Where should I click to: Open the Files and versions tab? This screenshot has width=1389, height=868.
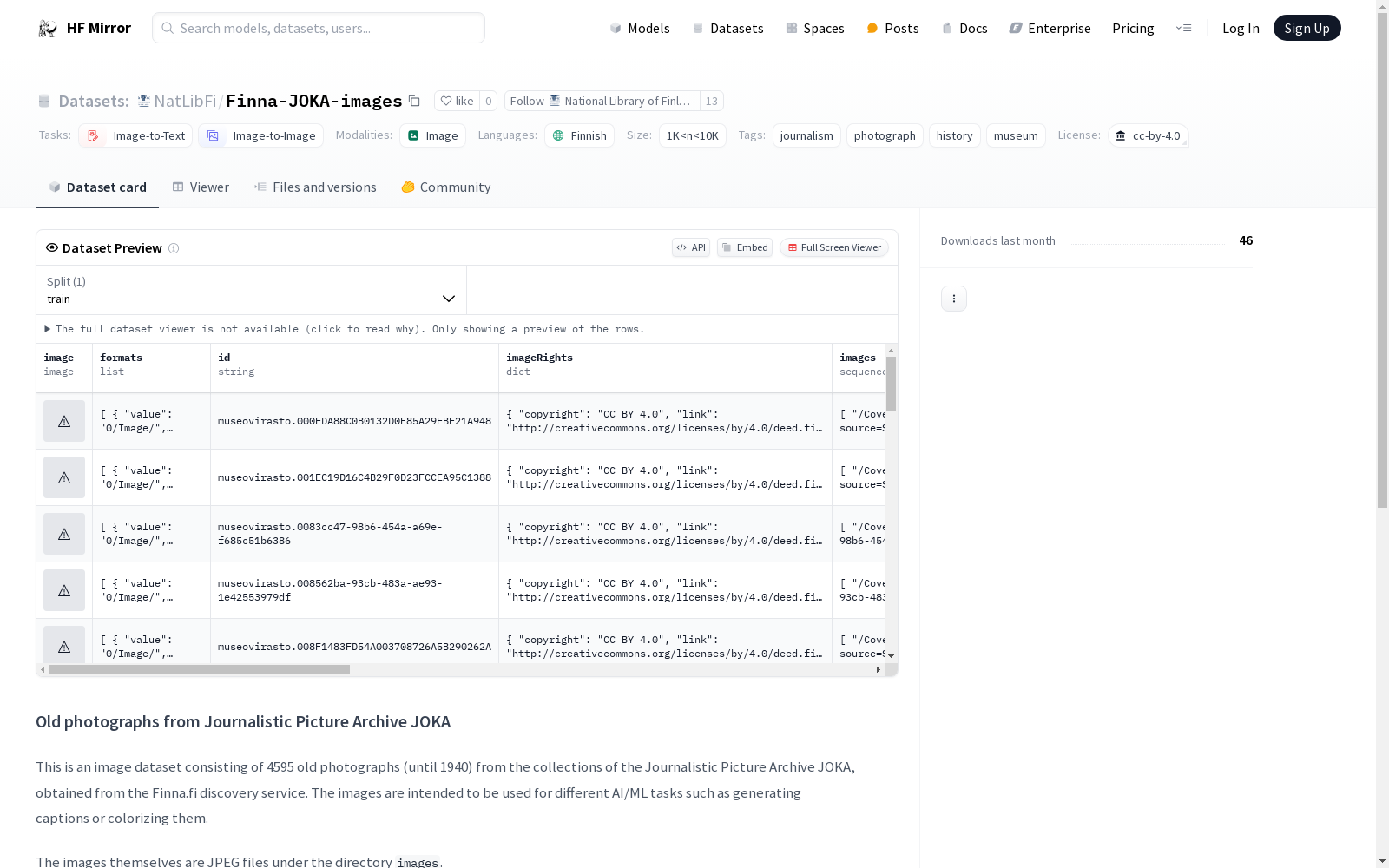pyautogui.click(x=315, y=187)
